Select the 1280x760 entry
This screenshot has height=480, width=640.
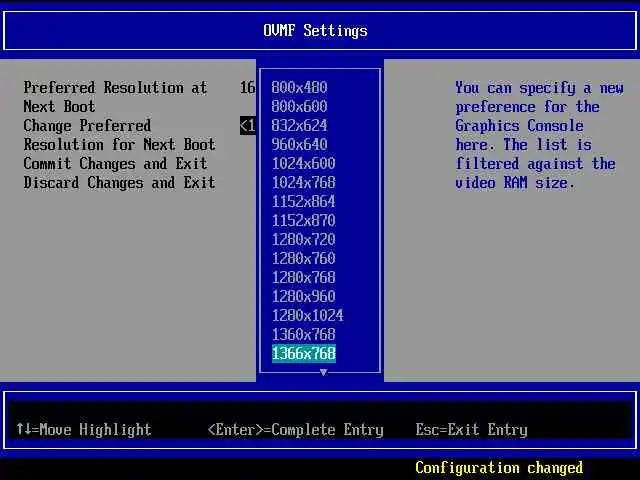[303, 258]
